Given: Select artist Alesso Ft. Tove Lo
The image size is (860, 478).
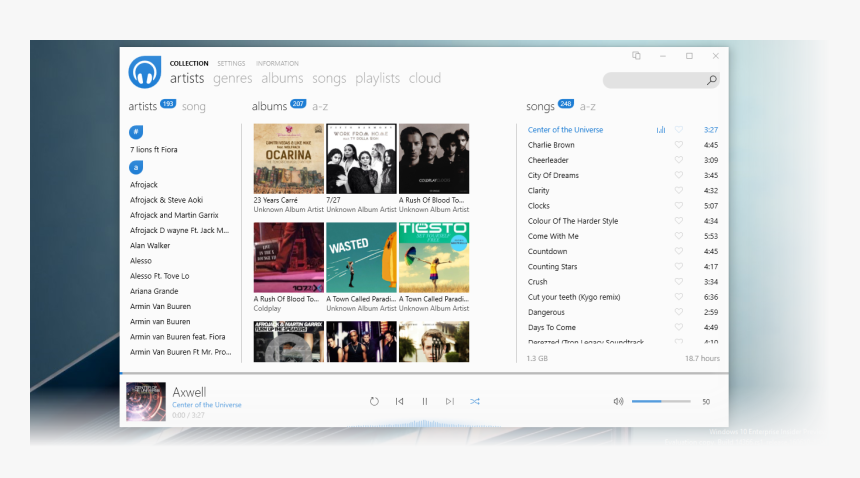Looking at the screenshot, I should point(160,276).
